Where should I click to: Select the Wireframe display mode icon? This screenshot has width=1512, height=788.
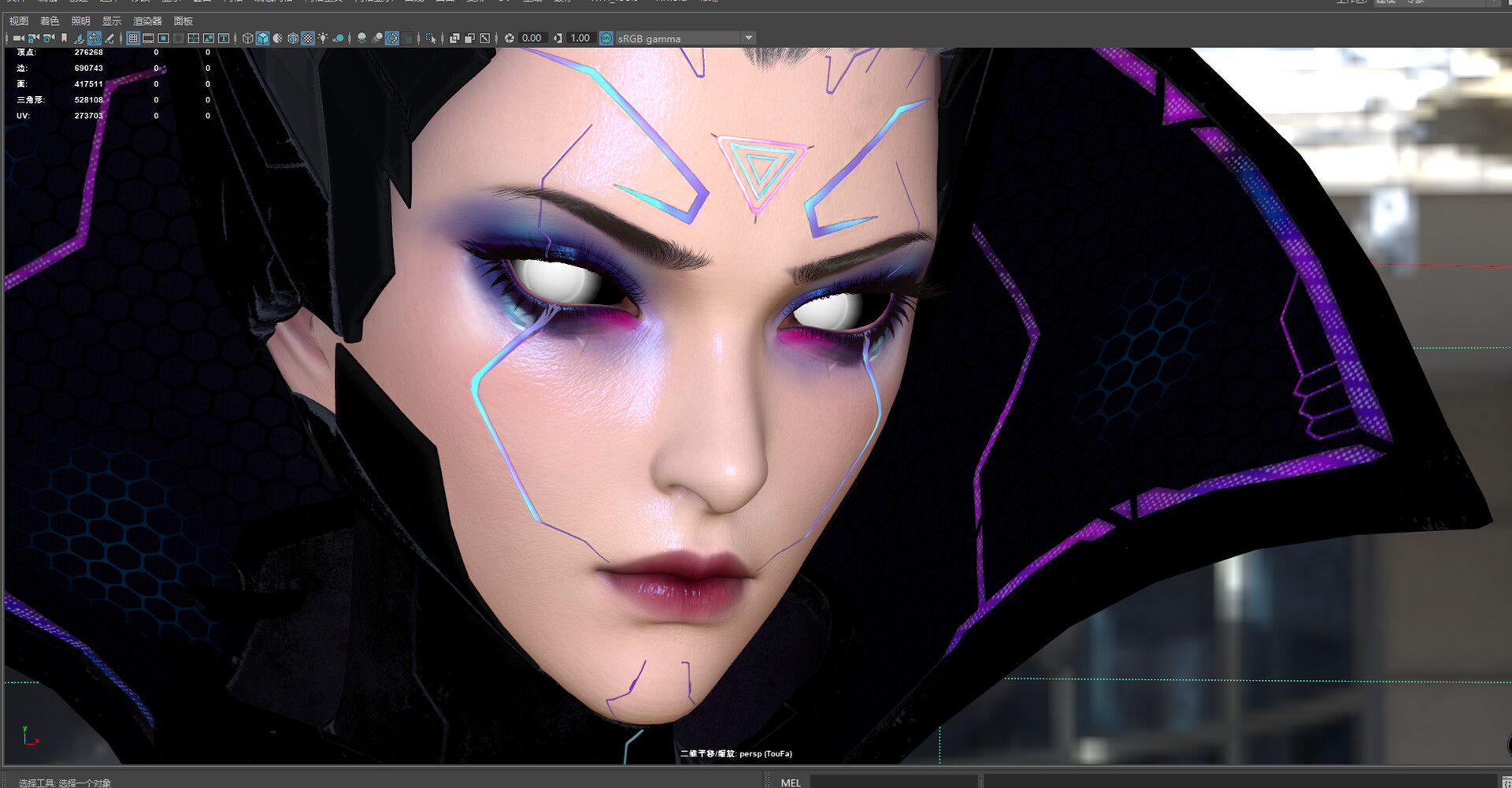tap(246, 38)
